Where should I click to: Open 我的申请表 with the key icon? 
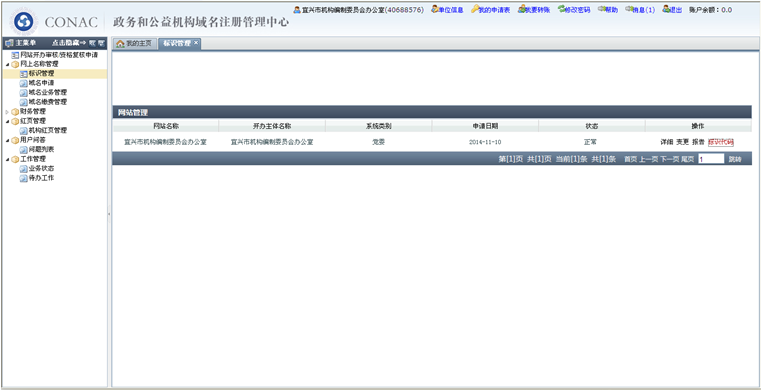(491, 10)
